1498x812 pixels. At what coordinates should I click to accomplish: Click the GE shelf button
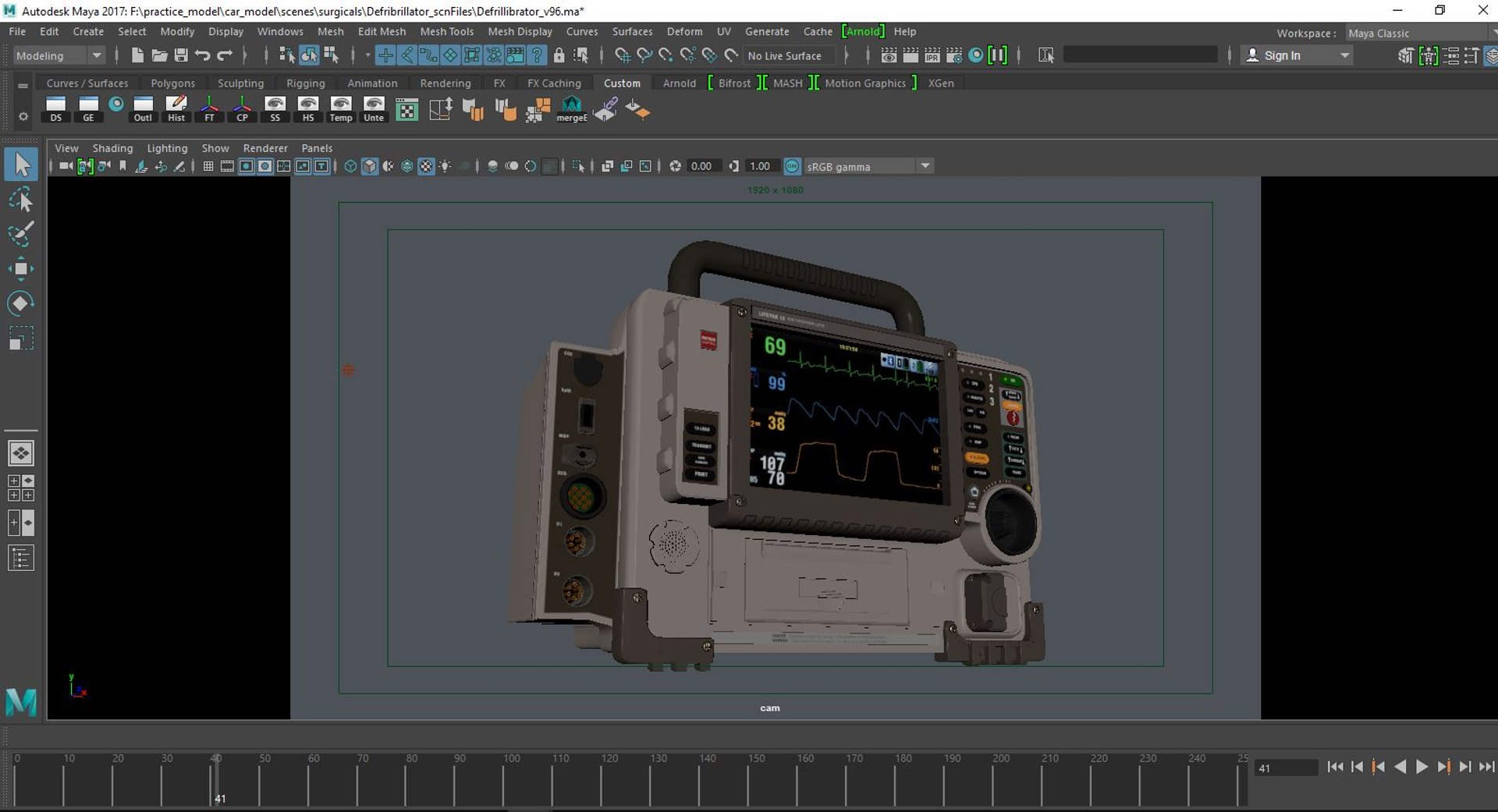tap(88, 109)
